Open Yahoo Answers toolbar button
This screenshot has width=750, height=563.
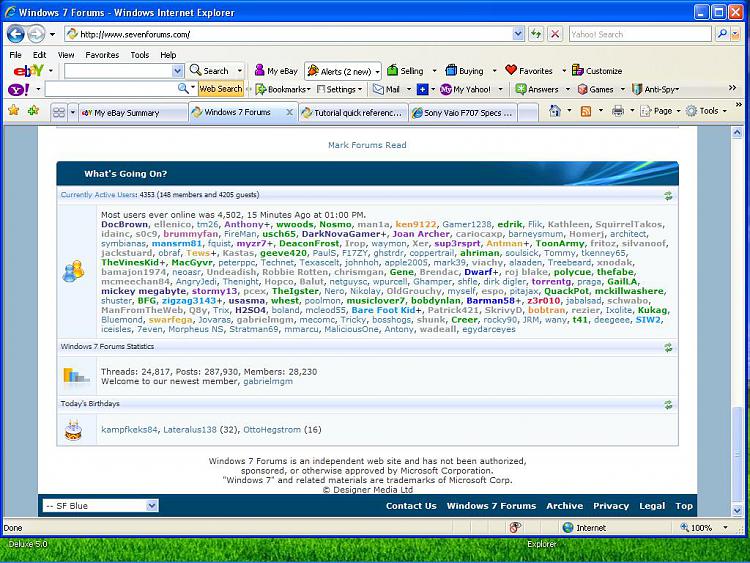537,89
